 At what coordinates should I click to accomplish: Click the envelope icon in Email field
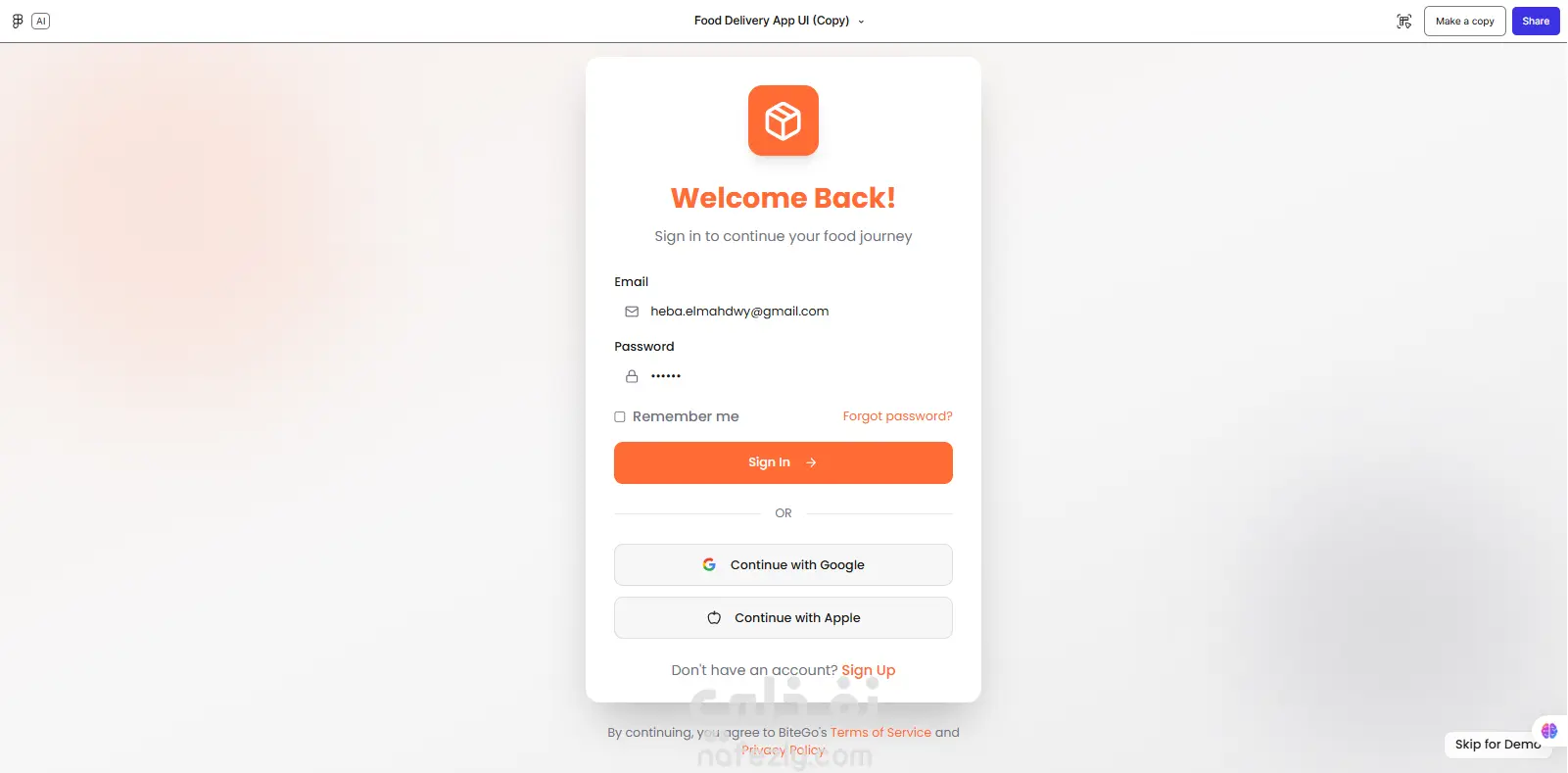click(x=632, y=312)
